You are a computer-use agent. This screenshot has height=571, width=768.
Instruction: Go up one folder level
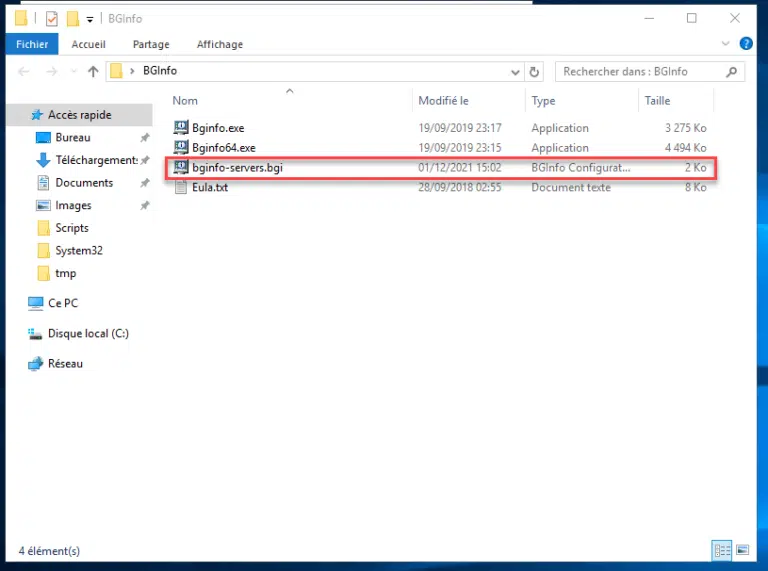(93, 71)
